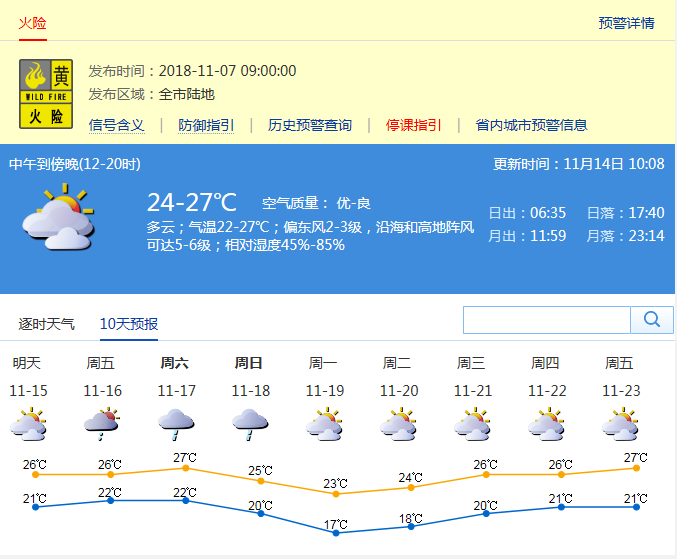The width and height of the screenshot is (677, 559).
Task: Open the 火险 warning tab
Action: tap(33, 23)
